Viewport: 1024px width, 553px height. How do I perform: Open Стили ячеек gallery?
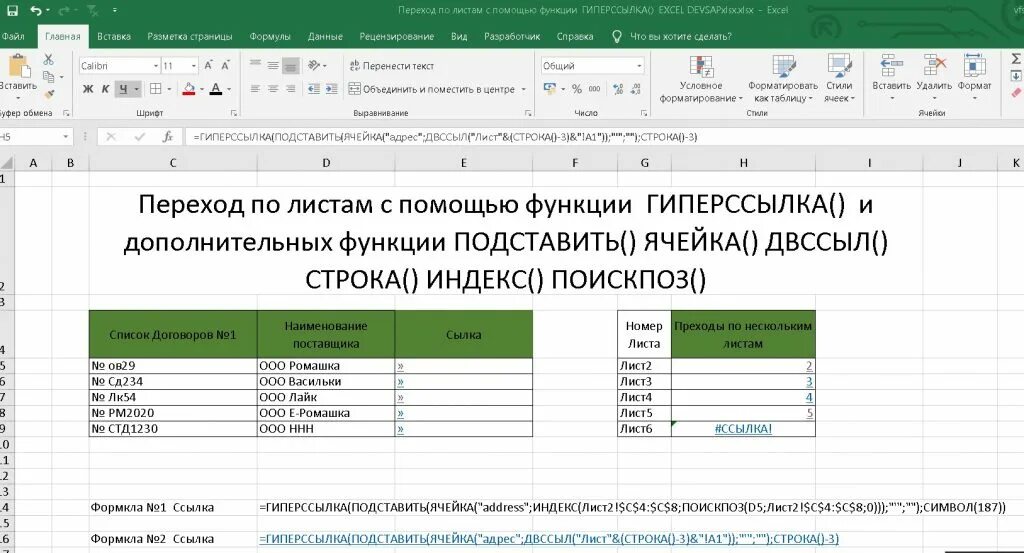(x=839, y=78)
